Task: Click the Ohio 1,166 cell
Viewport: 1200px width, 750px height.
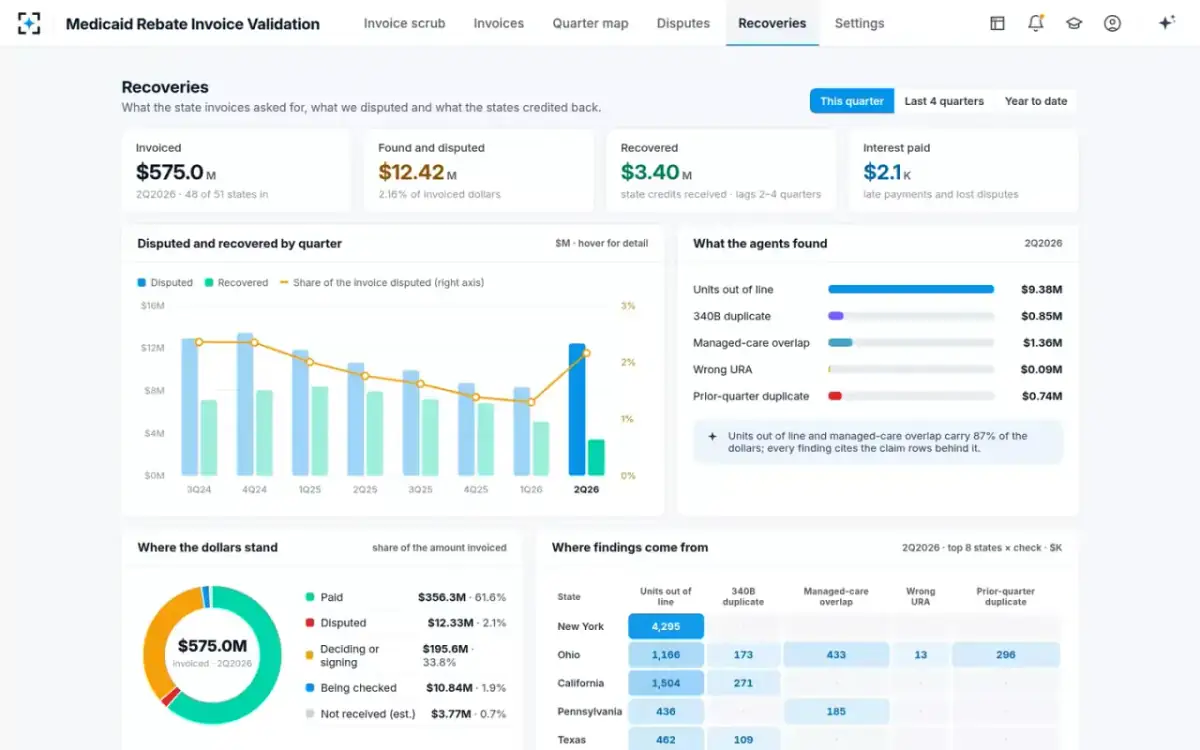Action: pos(666,655)
